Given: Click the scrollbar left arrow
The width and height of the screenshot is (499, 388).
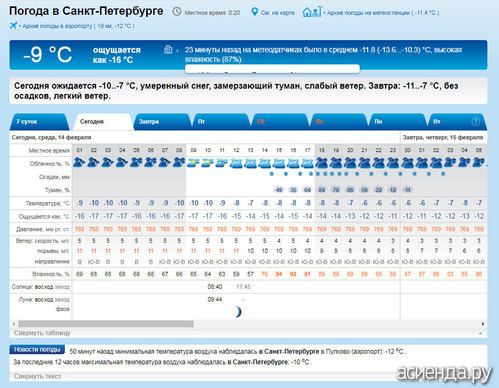Looking at the screenshot, I should pos(14,324).
